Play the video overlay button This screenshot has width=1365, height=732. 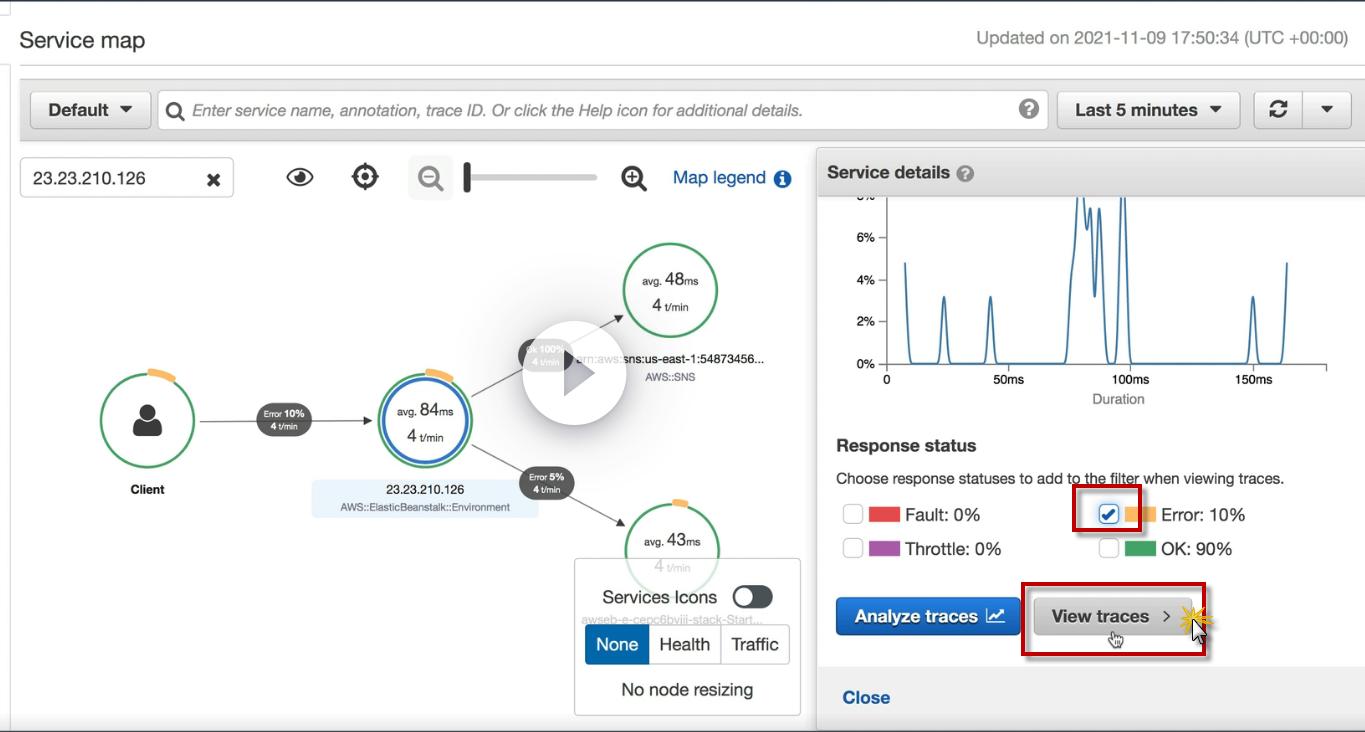pyautogui.click(x=574, y=373)
